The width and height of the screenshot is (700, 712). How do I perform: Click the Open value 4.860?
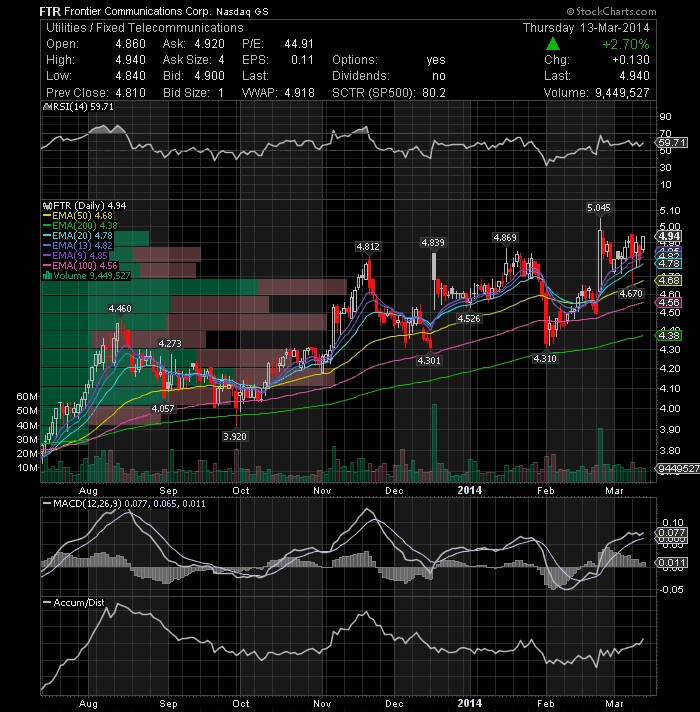(131, 44)
